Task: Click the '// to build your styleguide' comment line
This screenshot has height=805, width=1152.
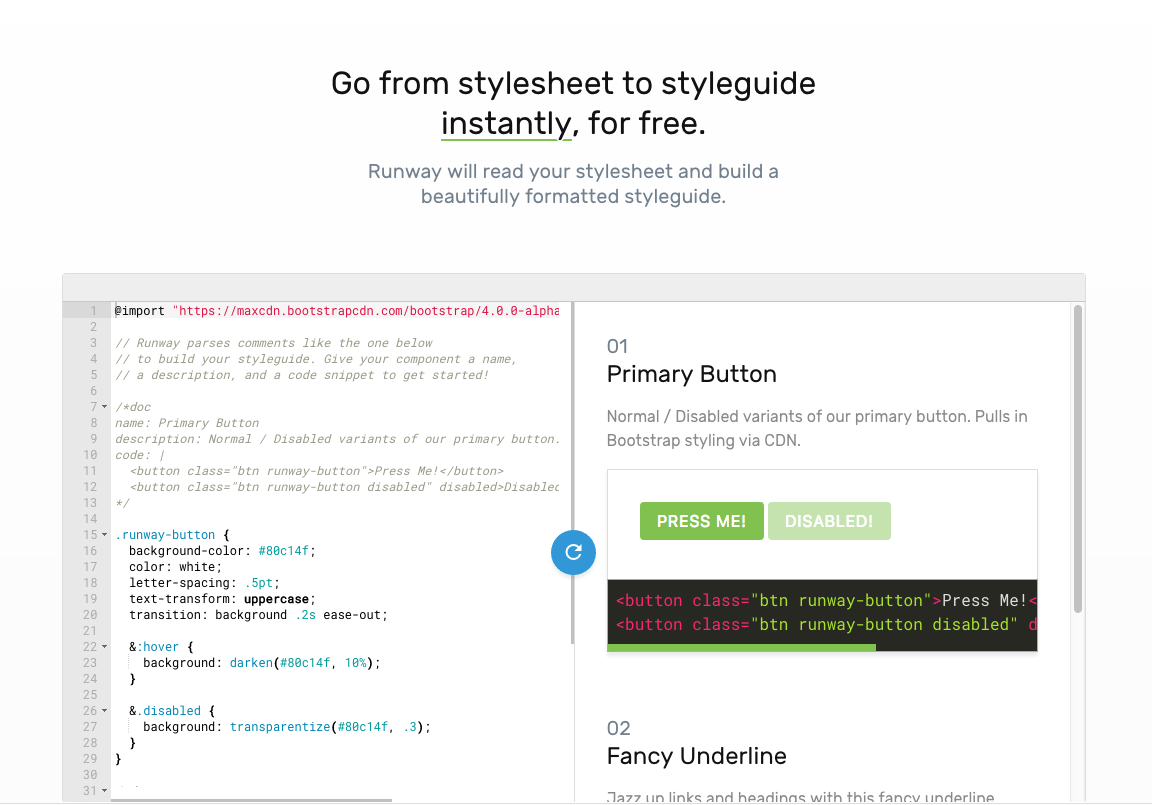Action: [x=316, y=359]
